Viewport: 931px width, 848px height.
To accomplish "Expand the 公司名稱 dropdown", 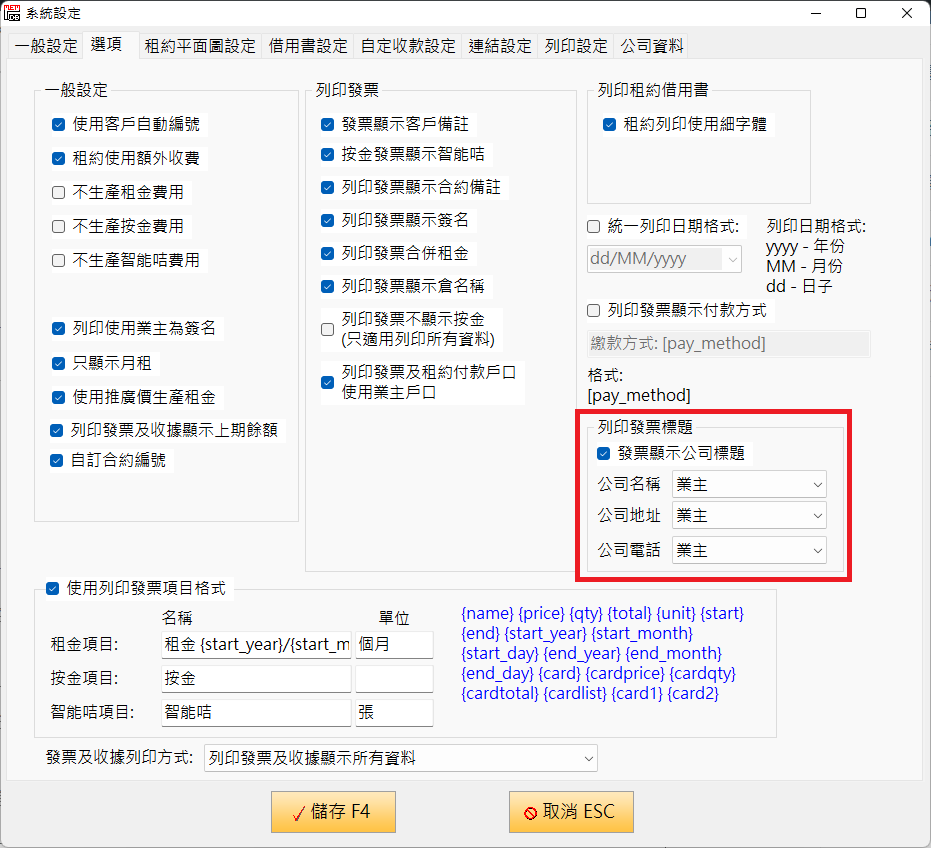I will pos(750,485).
